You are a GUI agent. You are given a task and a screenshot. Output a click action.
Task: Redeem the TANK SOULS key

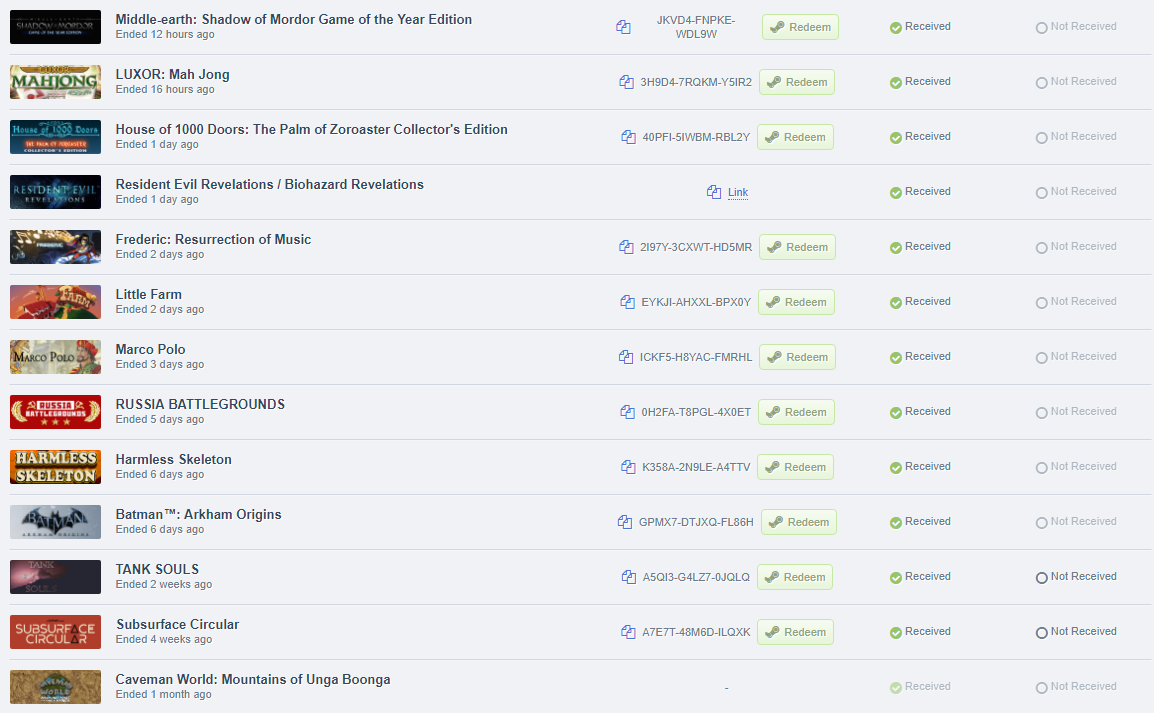(795, 577)
